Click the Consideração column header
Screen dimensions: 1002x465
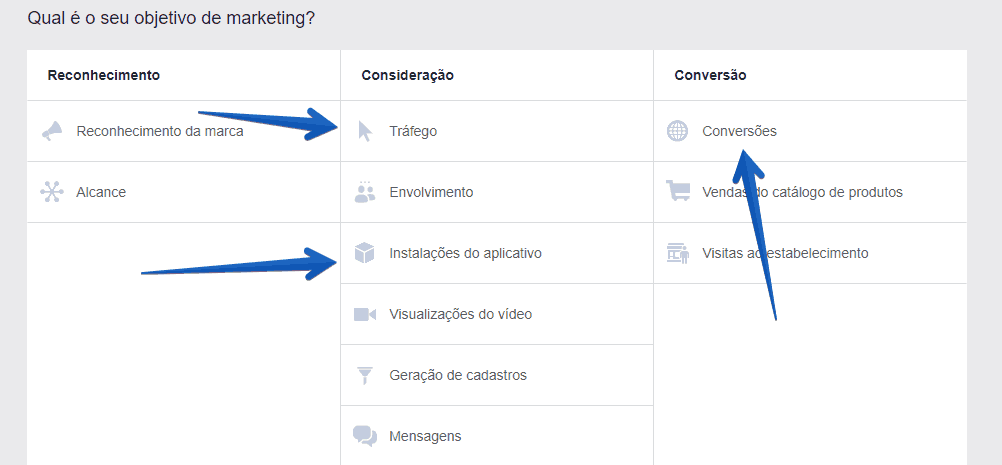[407, 75]
